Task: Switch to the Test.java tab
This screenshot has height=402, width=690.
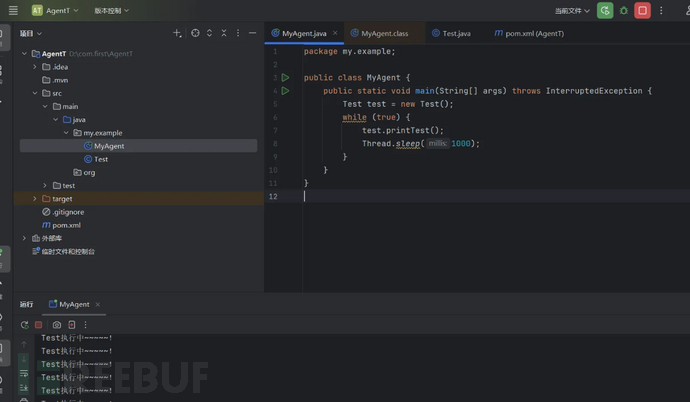Action: (452, 33)
